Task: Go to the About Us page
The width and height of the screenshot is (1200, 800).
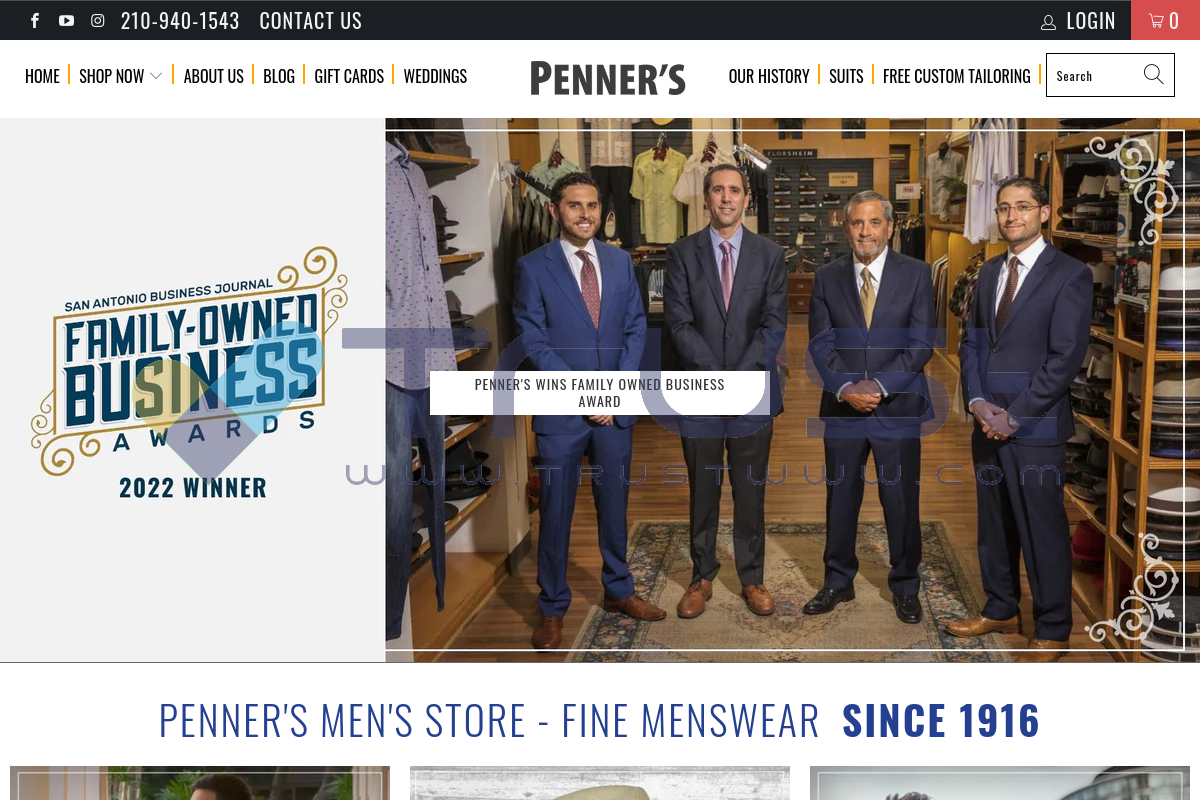Action: (213, 76)
